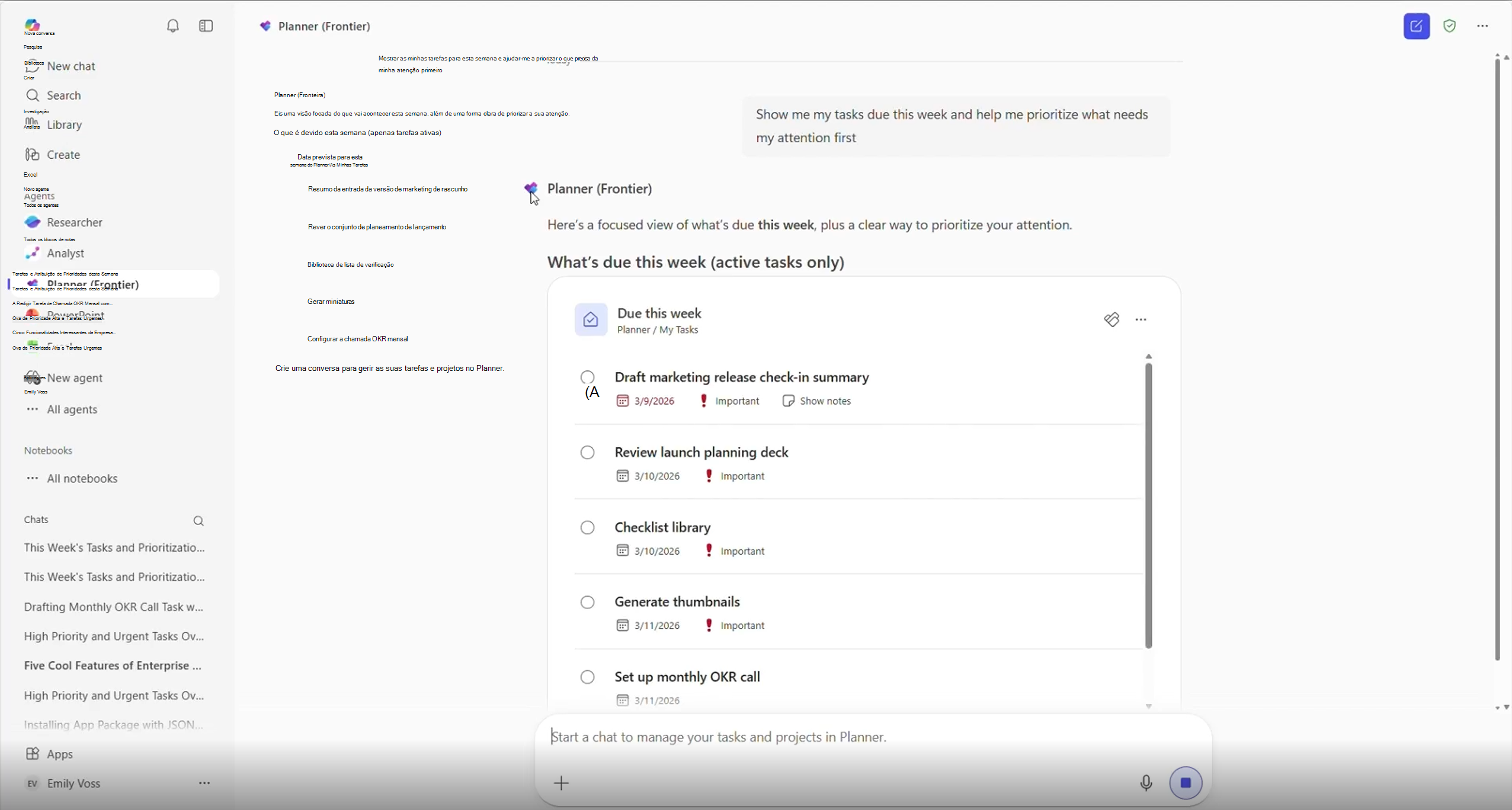Collapse the sidebar using the panel icon
The width and height of the screenshot is (1512, 810).
pos(206,26)
